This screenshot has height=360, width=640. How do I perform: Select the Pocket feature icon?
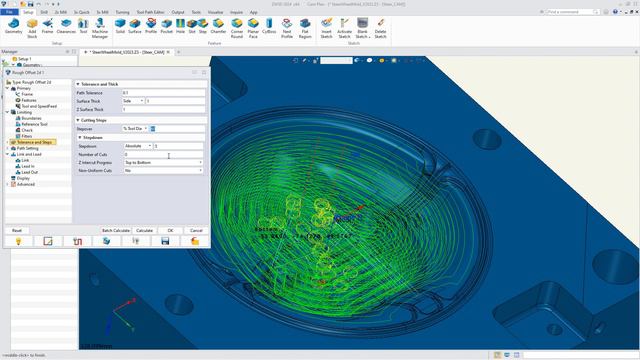click(167, 26)
